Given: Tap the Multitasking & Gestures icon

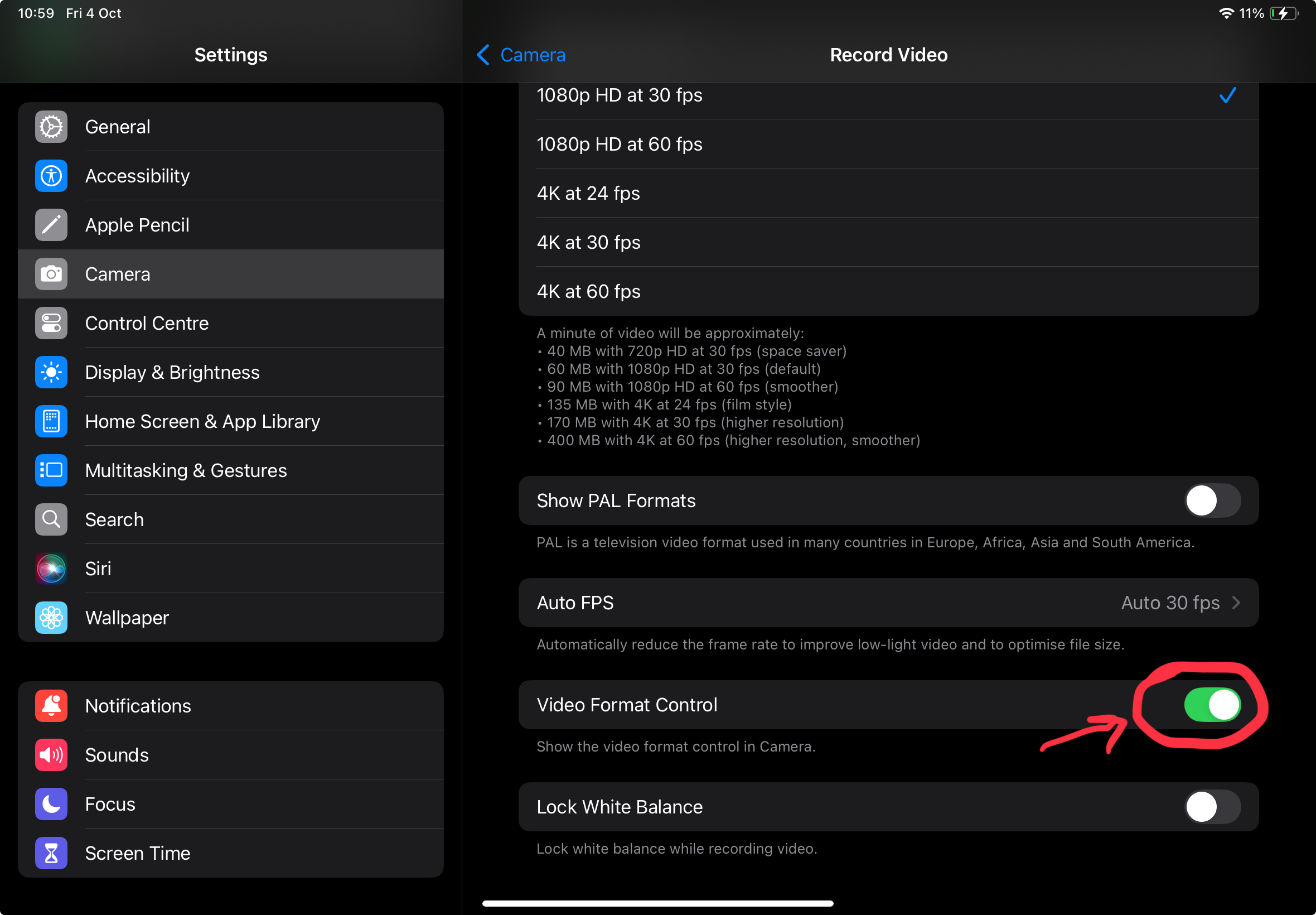Looking at the screenshot, I should 51,470.
